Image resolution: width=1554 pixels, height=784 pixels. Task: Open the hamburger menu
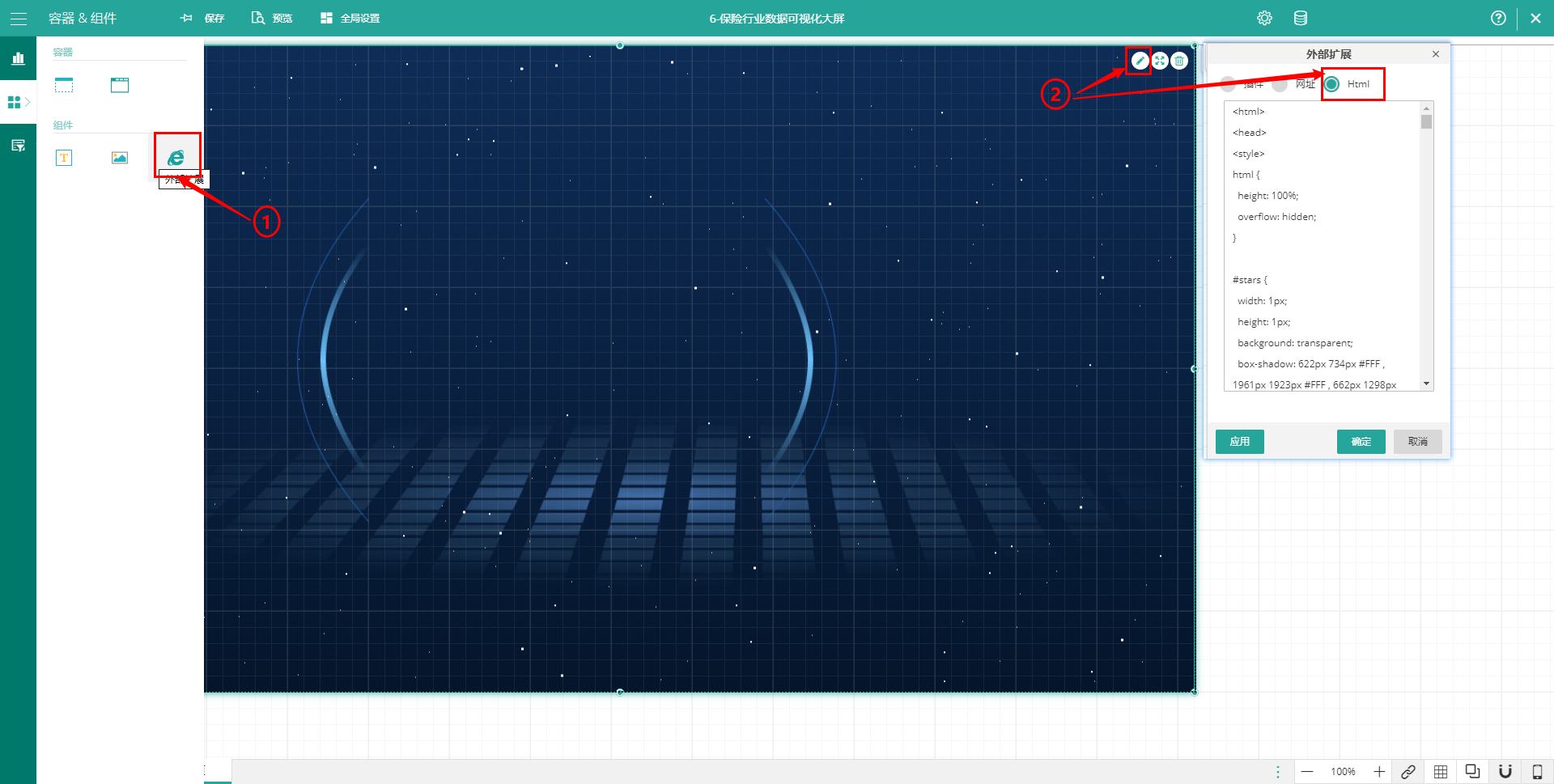18,18
